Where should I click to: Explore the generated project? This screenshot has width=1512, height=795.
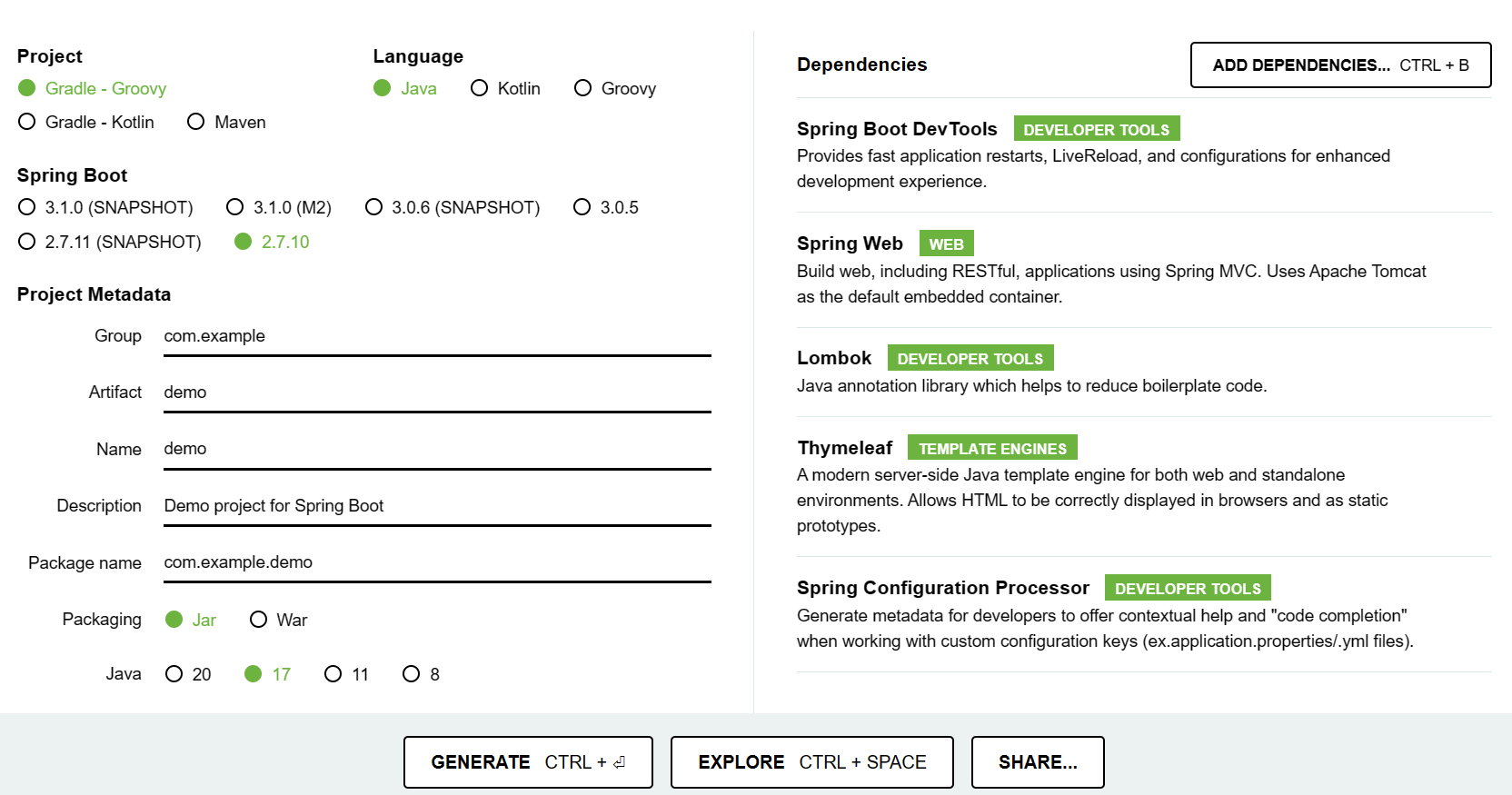[812, 762]
